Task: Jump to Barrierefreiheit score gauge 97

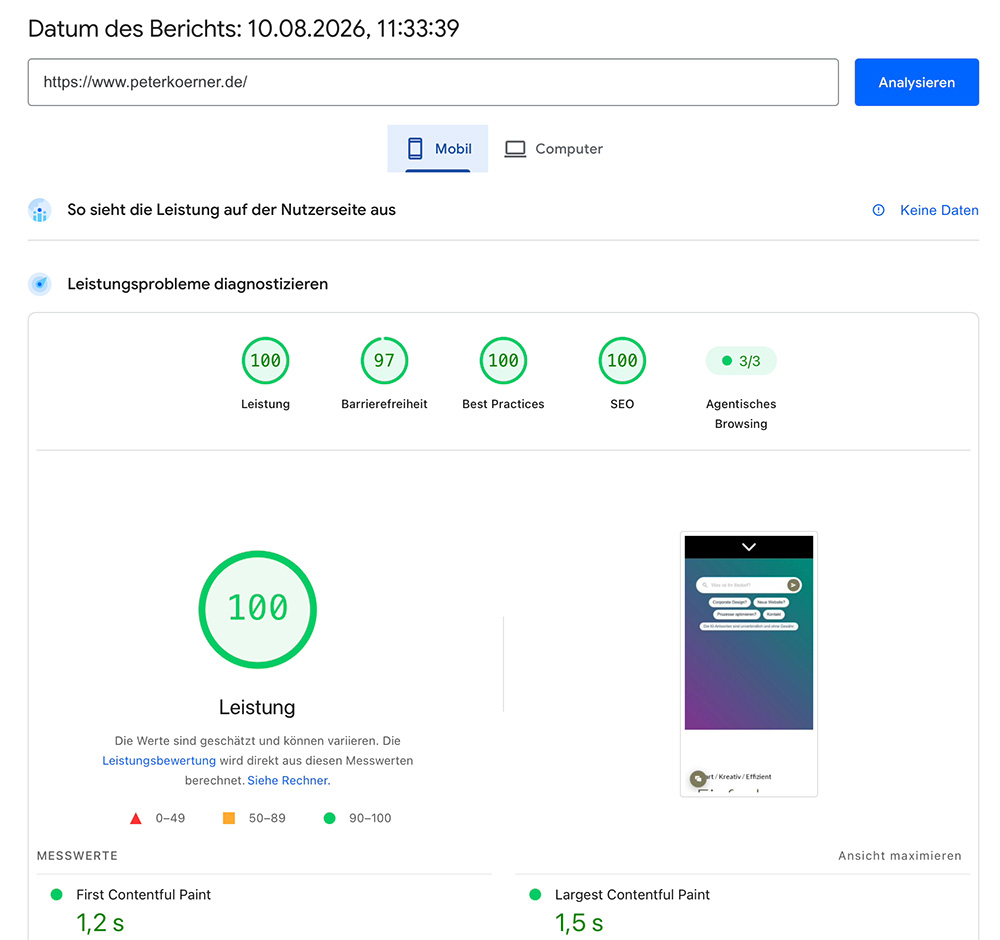Action: (x=384, y=360)
